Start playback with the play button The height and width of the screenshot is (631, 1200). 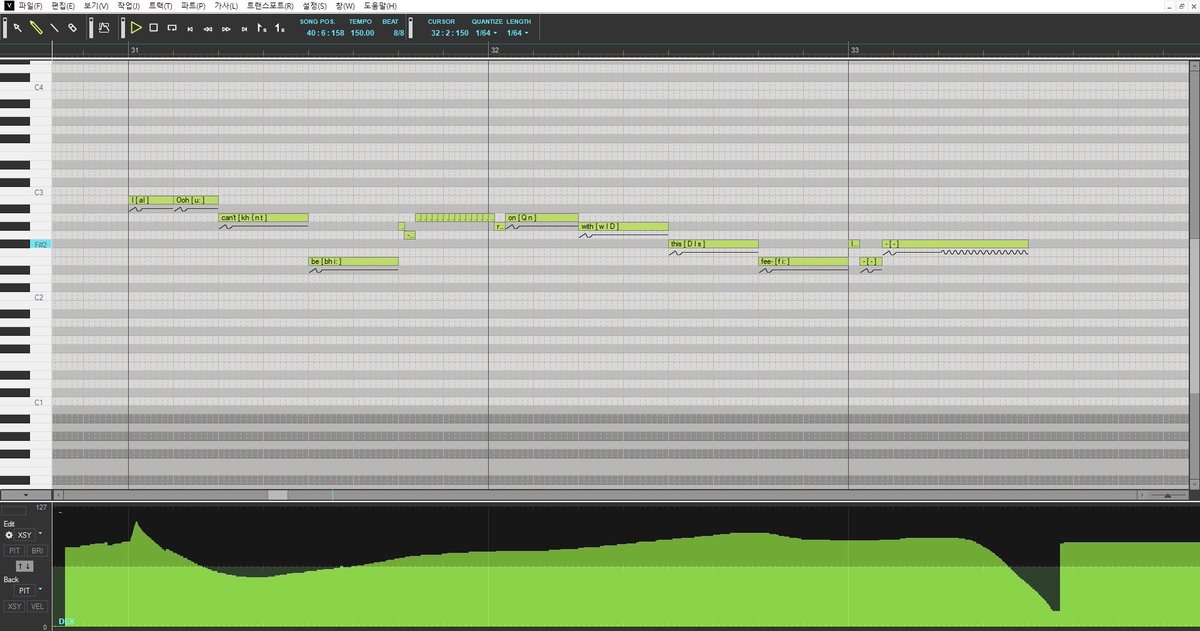pyautogui.click(x=136, y=28)
